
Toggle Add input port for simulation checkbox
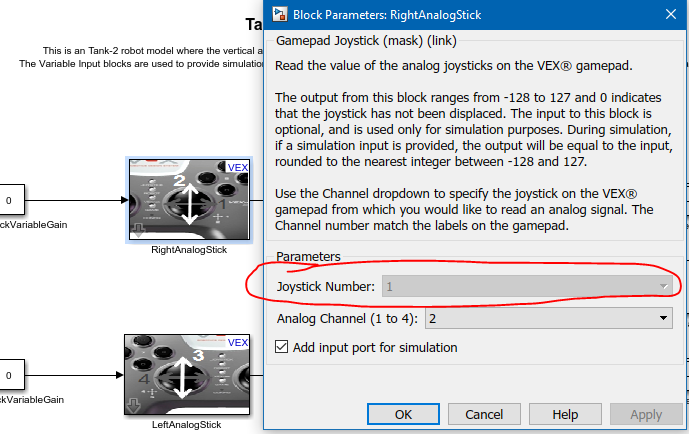281,347
